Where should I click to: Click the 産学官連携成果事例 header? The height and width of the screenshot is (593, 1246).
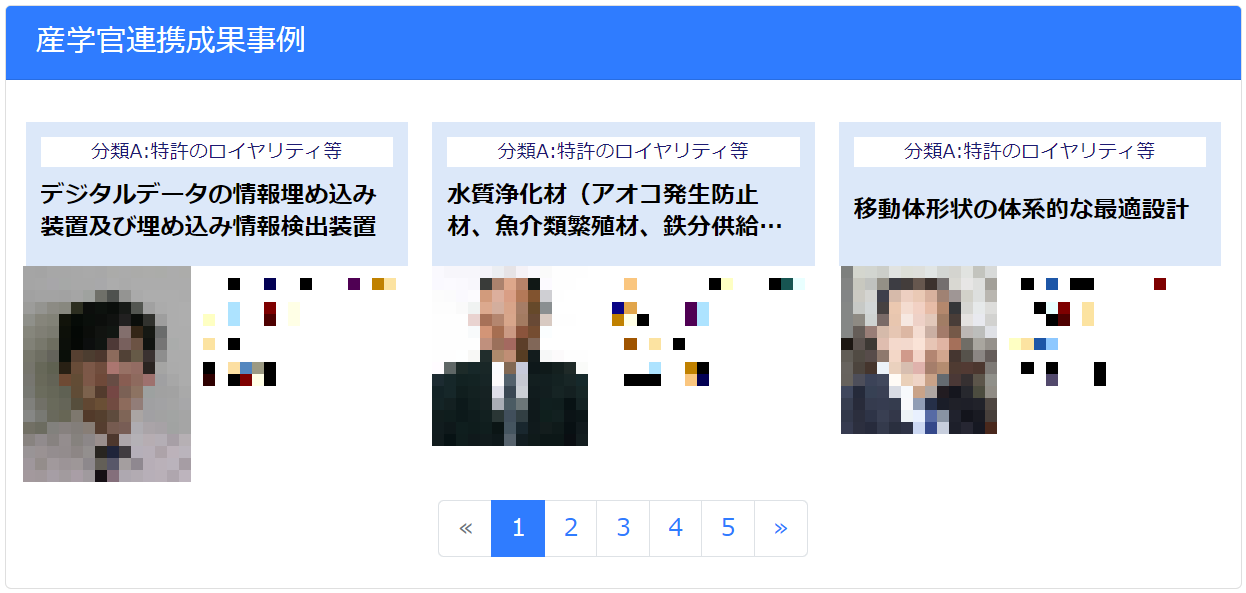171,40
